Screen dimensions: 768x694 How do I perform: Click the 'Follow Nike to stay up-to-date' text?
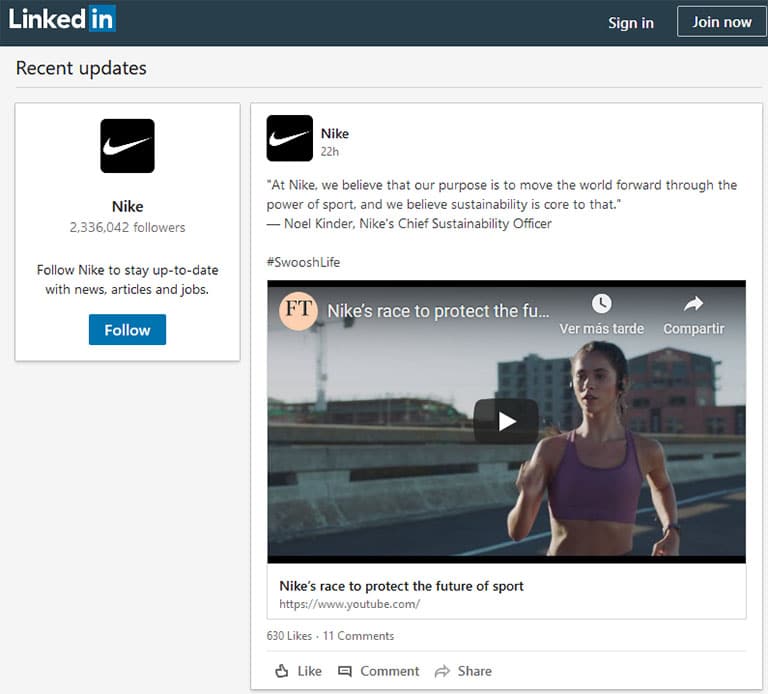pos(127,280)
